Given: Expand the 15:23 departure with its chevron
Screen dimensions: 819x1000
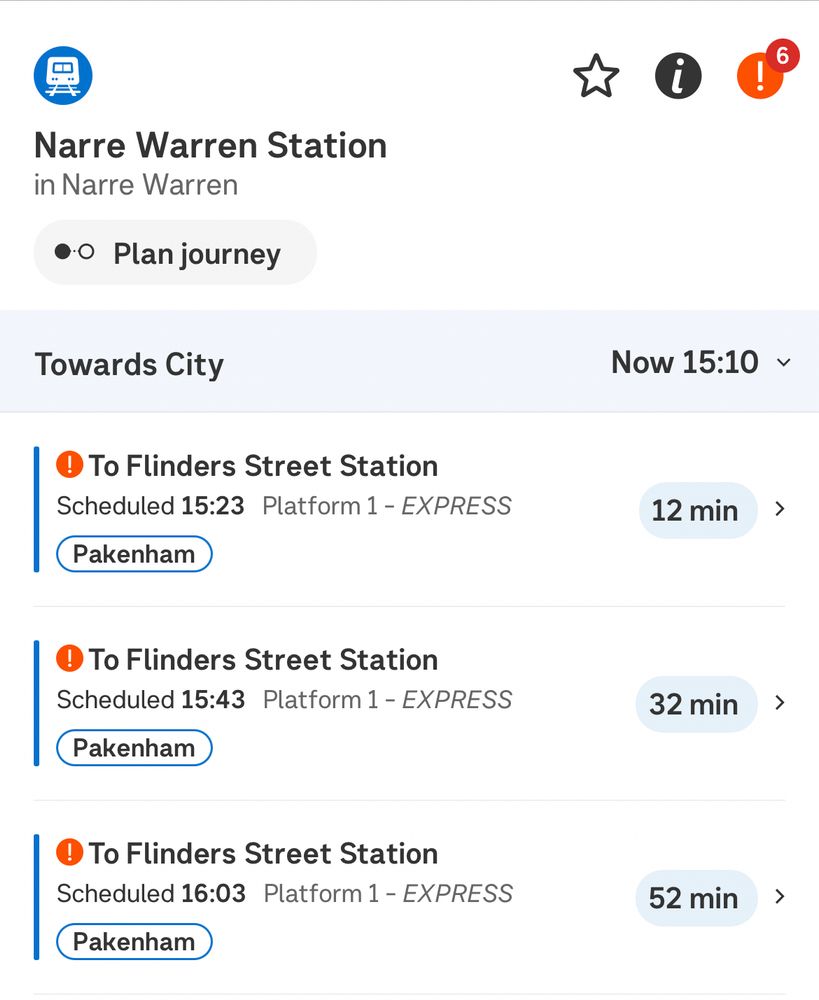Looking at the screenshot, I should pos(780,509).
